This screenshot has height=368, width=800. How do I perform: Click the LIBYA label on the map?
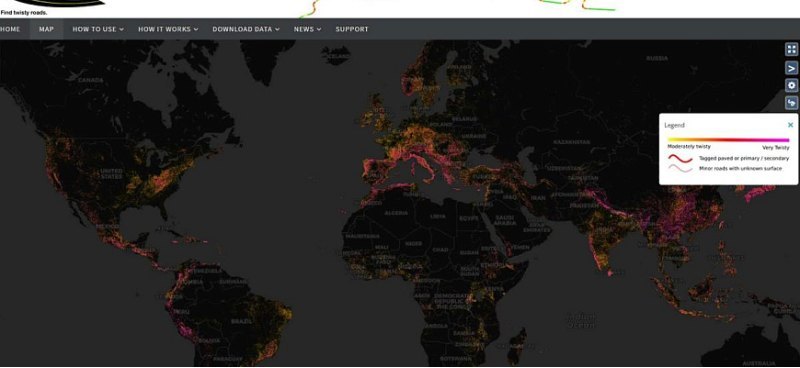tap(438, 216)
